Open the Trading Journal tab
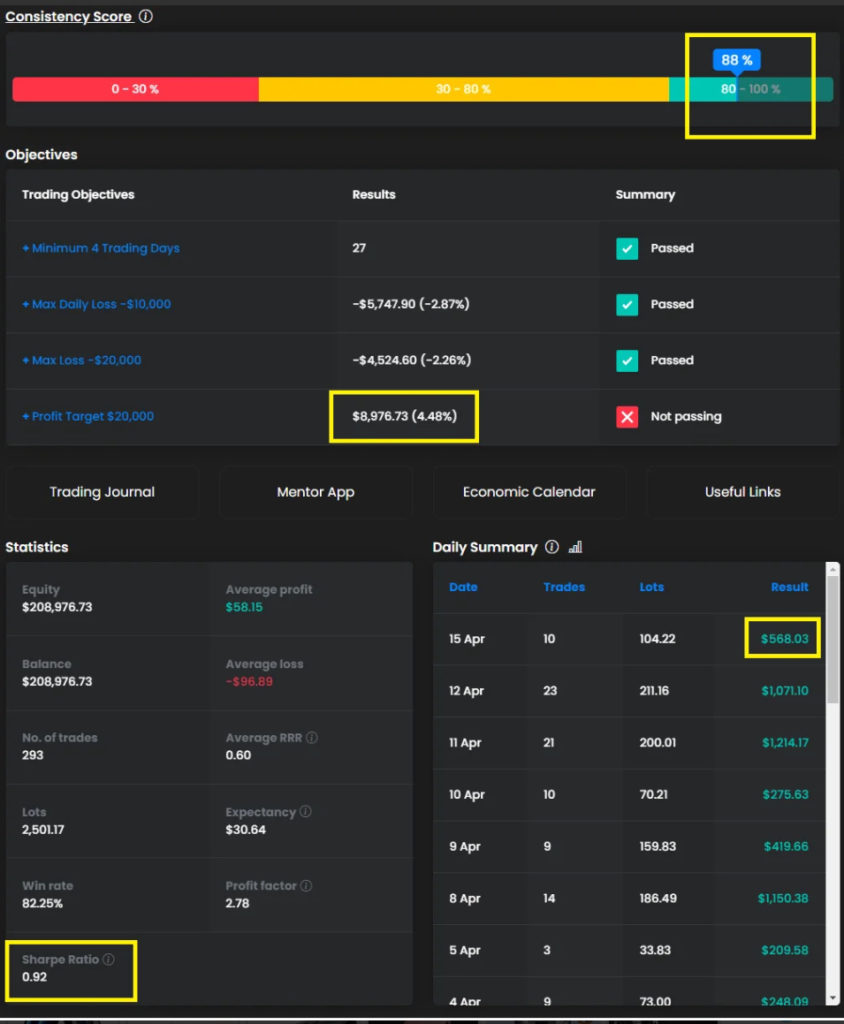 (x=102, y=492)
